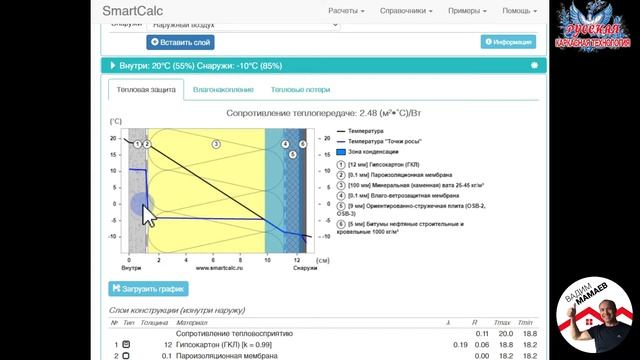Click the Гипсокартон (ГКЛ) [k = 0.99] table row text
The width and height of the screenshot is (640, 360).
coord(224,345)
